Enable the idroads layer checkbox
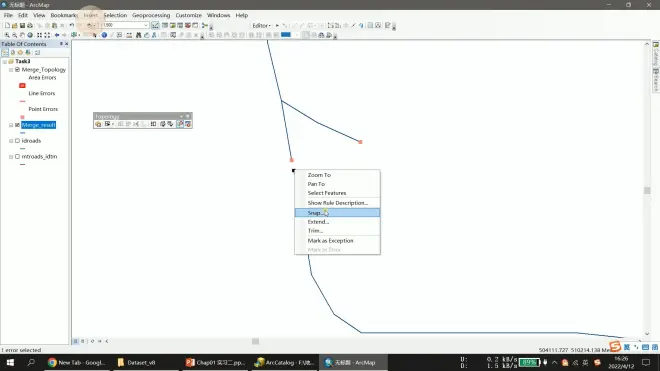 (x=17, y=141)
